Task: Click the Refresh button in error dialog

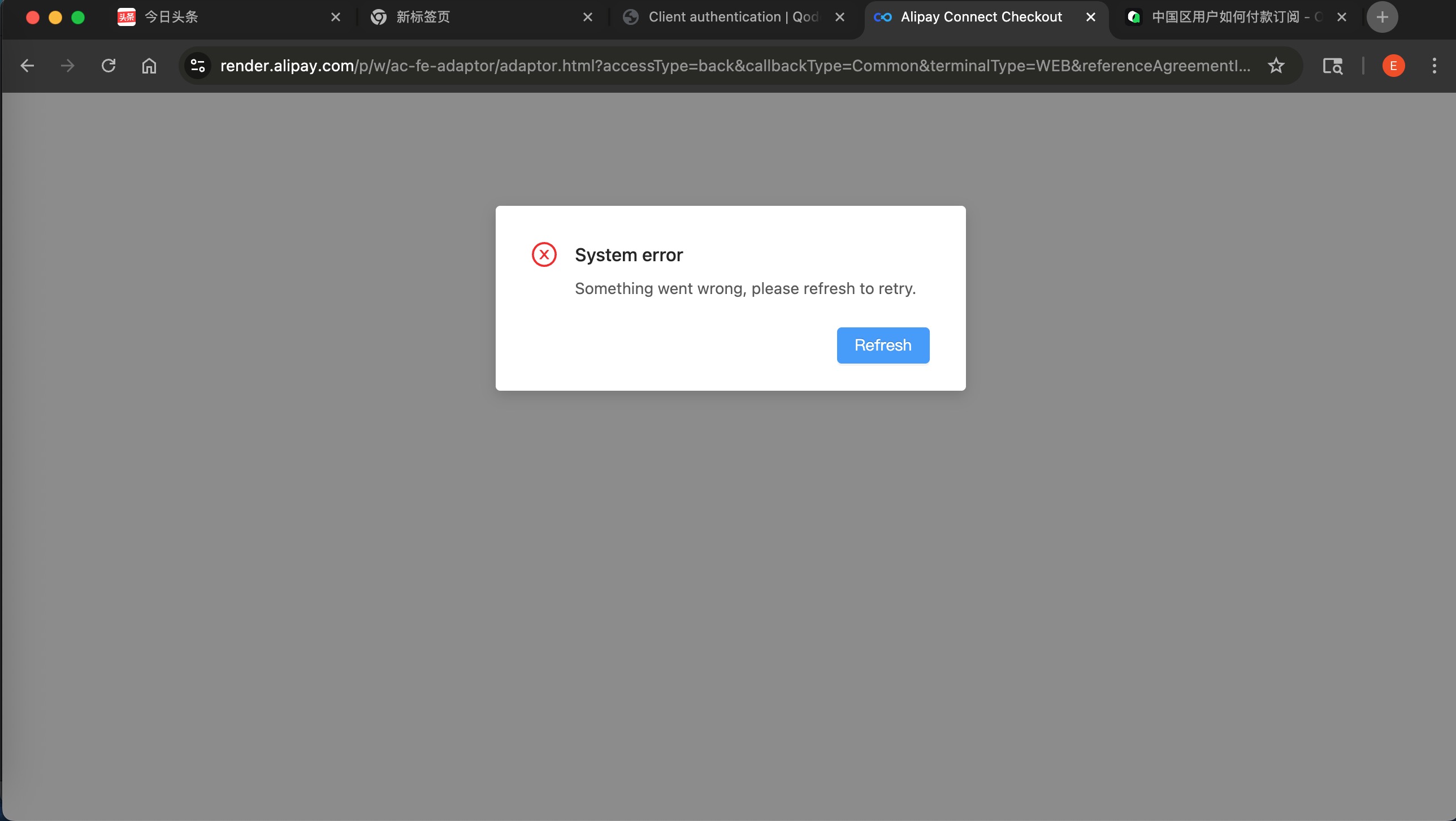Action: (882, 345)
